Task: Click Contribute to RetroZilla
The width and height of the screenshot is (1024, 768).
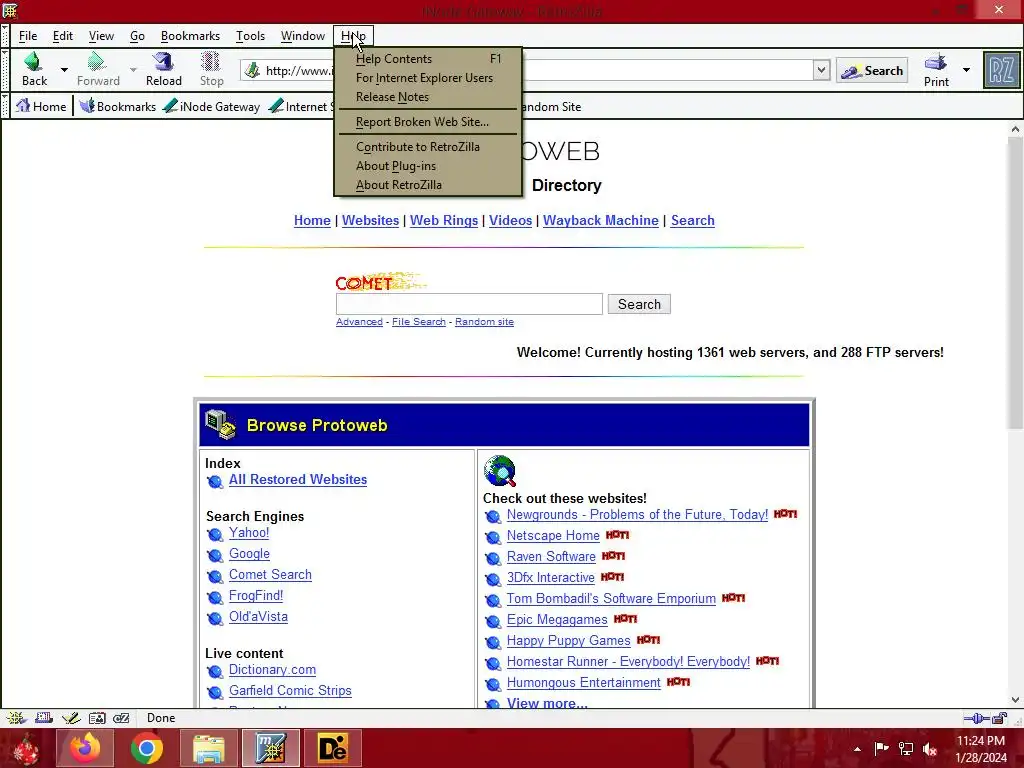Action: point(428,147)
